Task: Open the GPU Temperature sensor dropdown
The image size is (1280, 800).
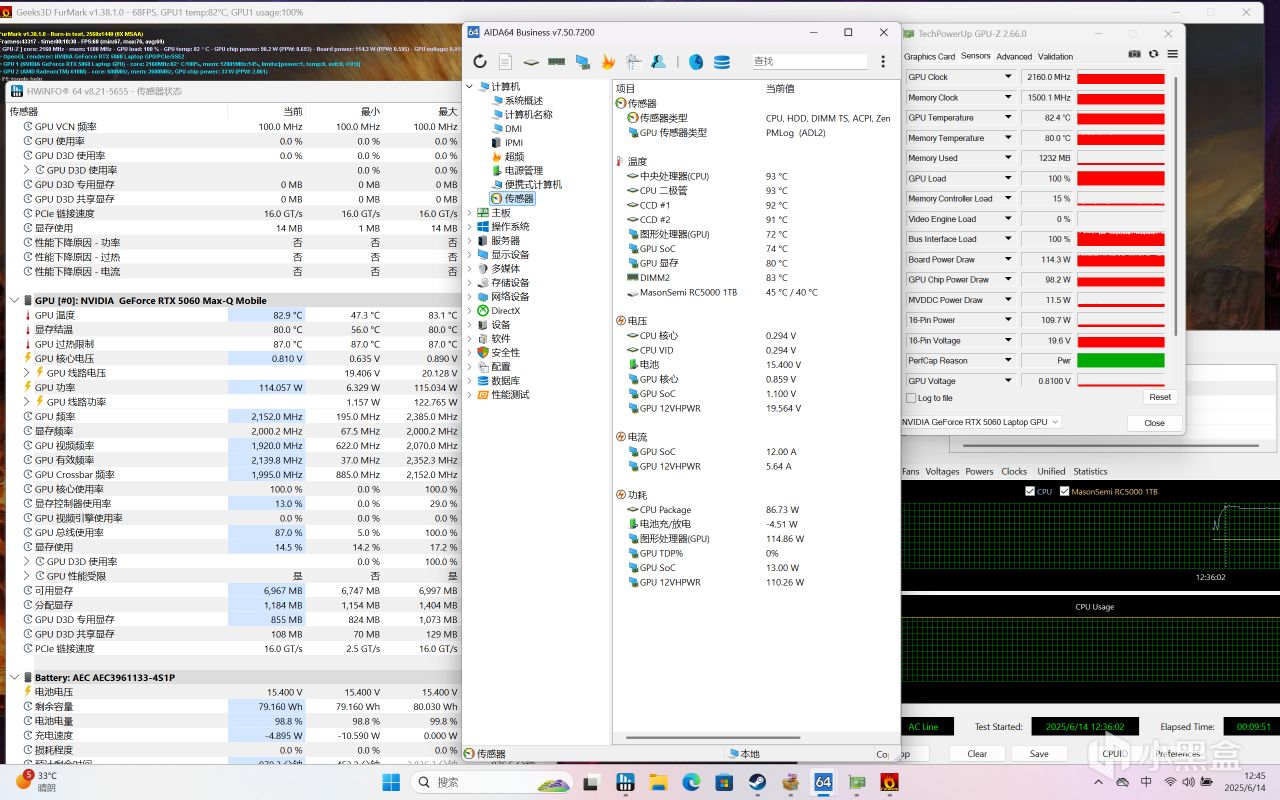Action: click(1008, 118)
